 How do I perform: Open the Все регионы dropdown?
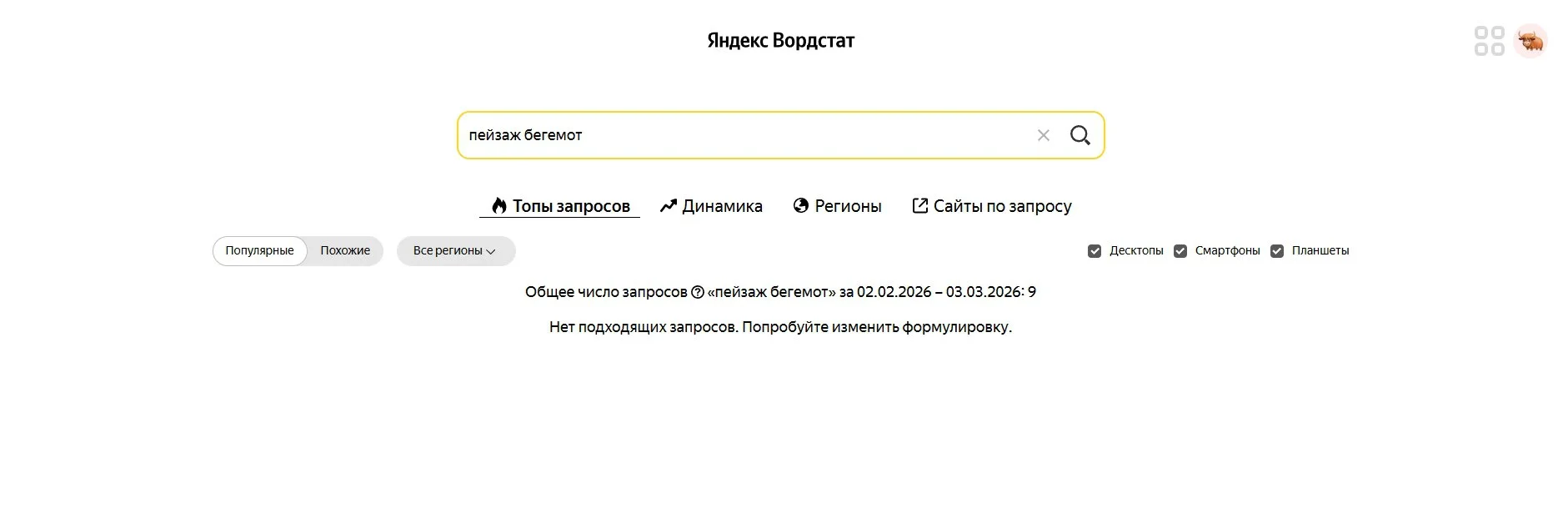click(x=448, y=251)
